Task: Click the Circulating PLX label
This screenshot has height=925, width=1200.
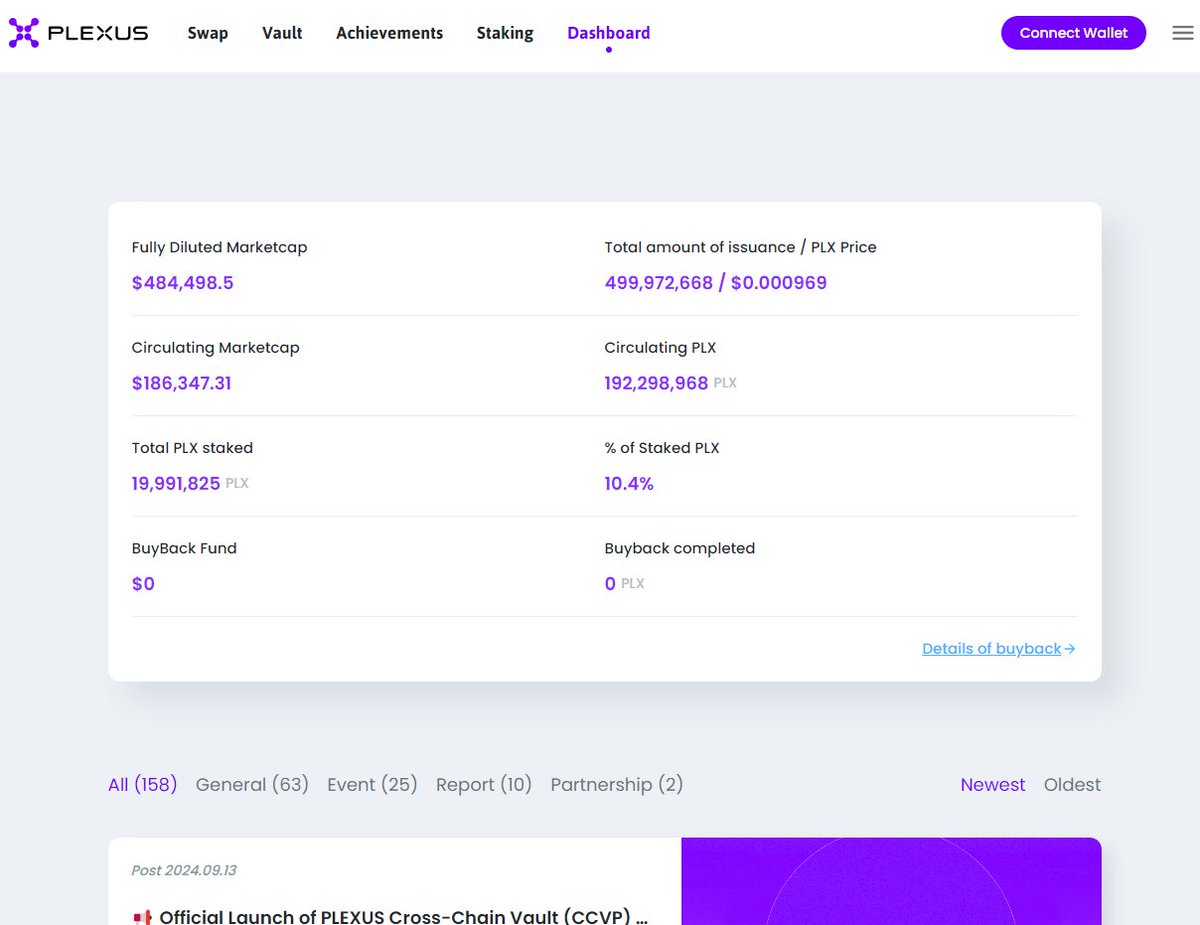Action: (660, 348)
